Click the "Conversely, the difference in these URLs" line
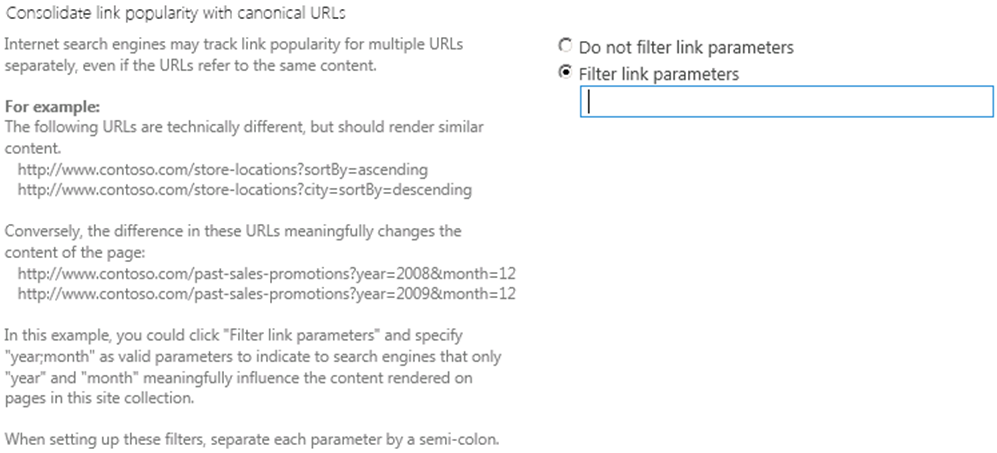The width and height of the screenshot is (997, 453). pos(233,231)
